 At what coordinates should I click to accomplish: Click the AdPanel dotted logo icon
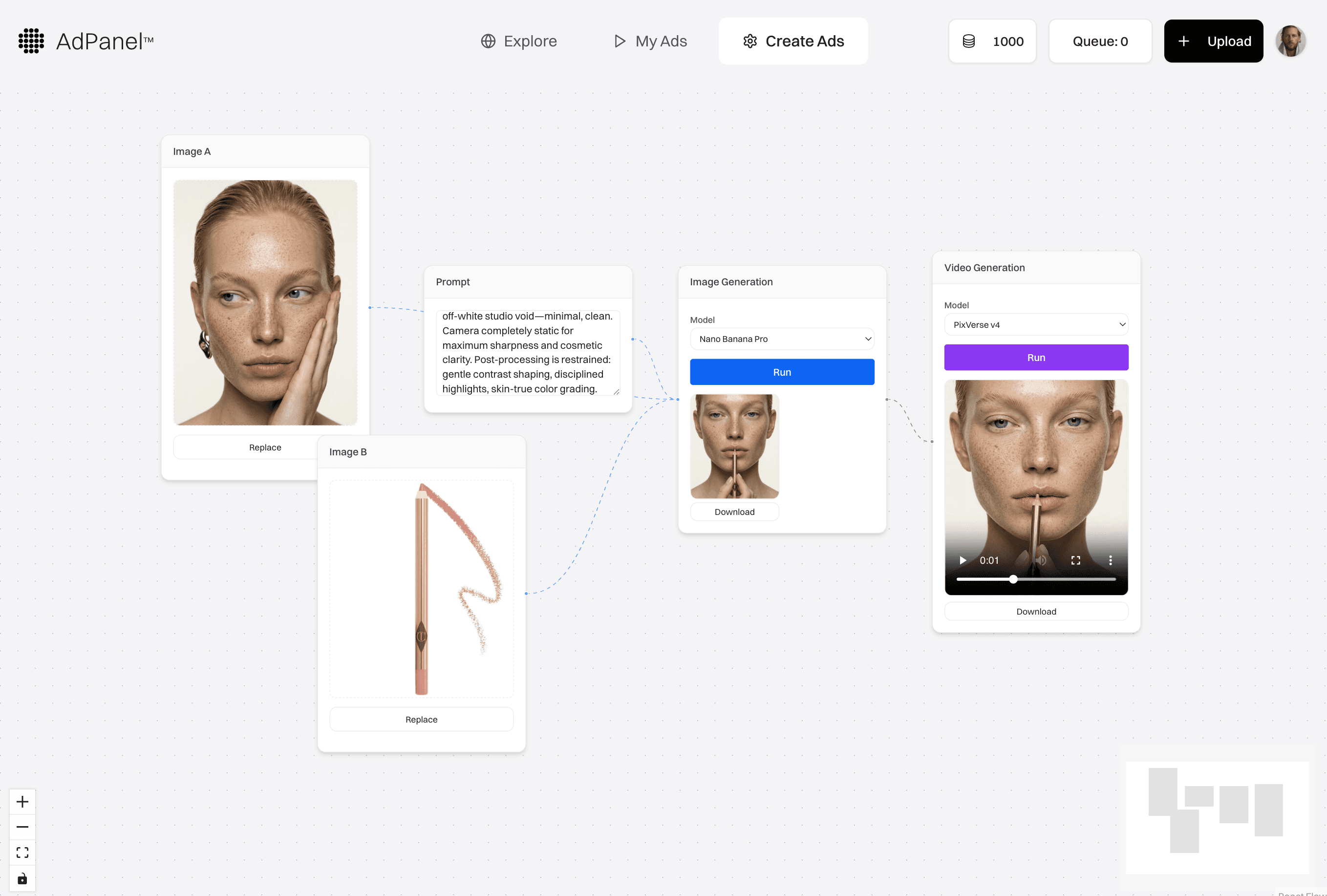click(31, 41)
